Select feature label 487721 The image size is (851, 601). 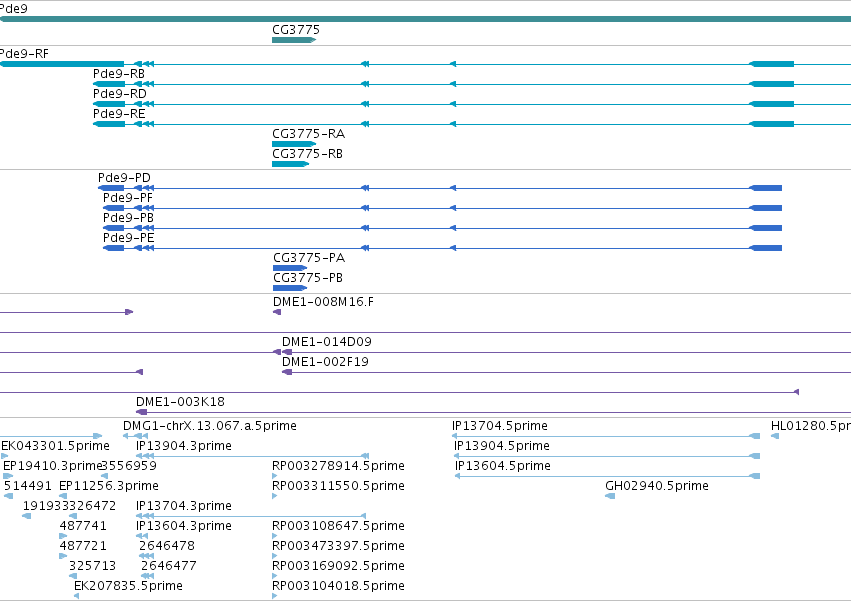click(x=83, y=546)
